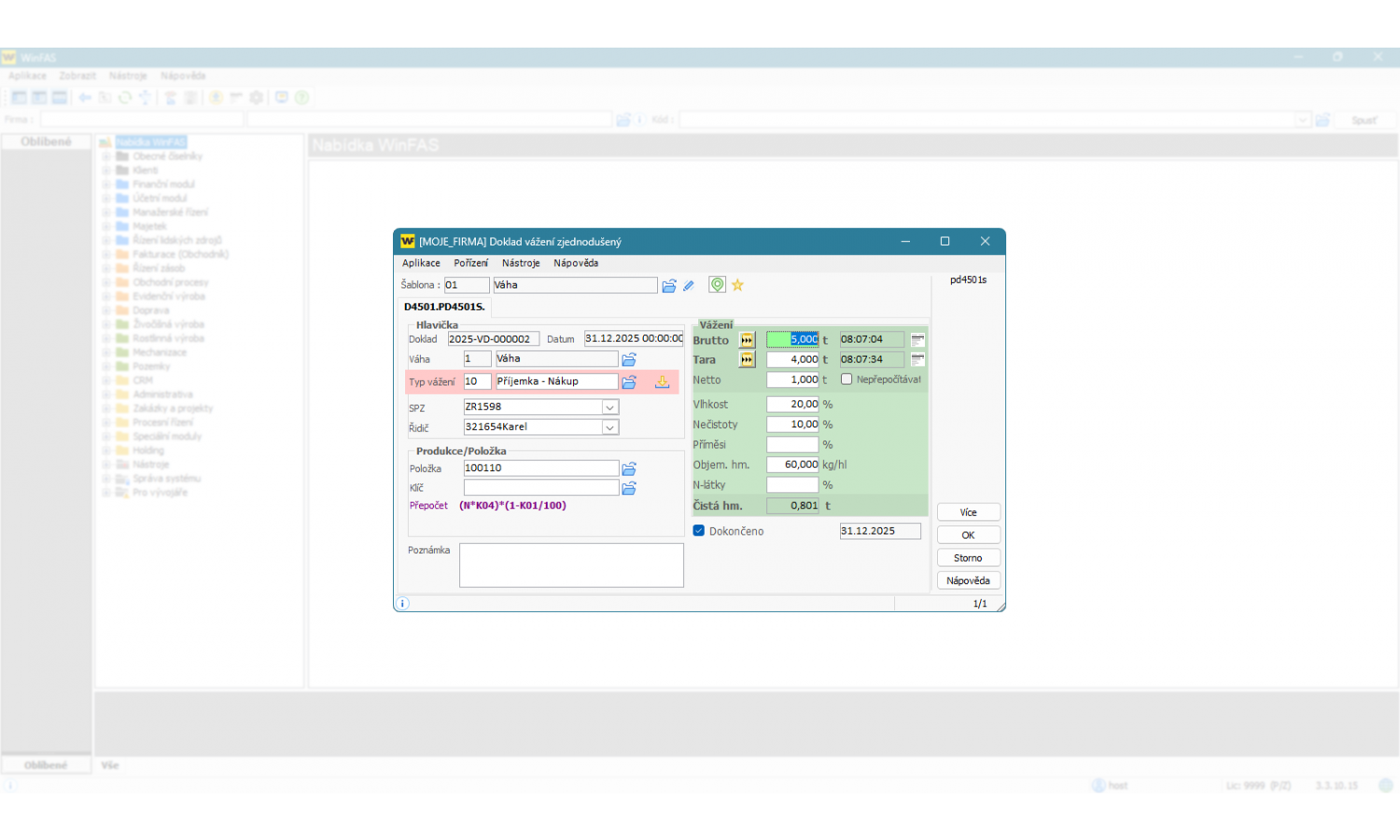Expand the SPZ dropdown list

(609, 407)
